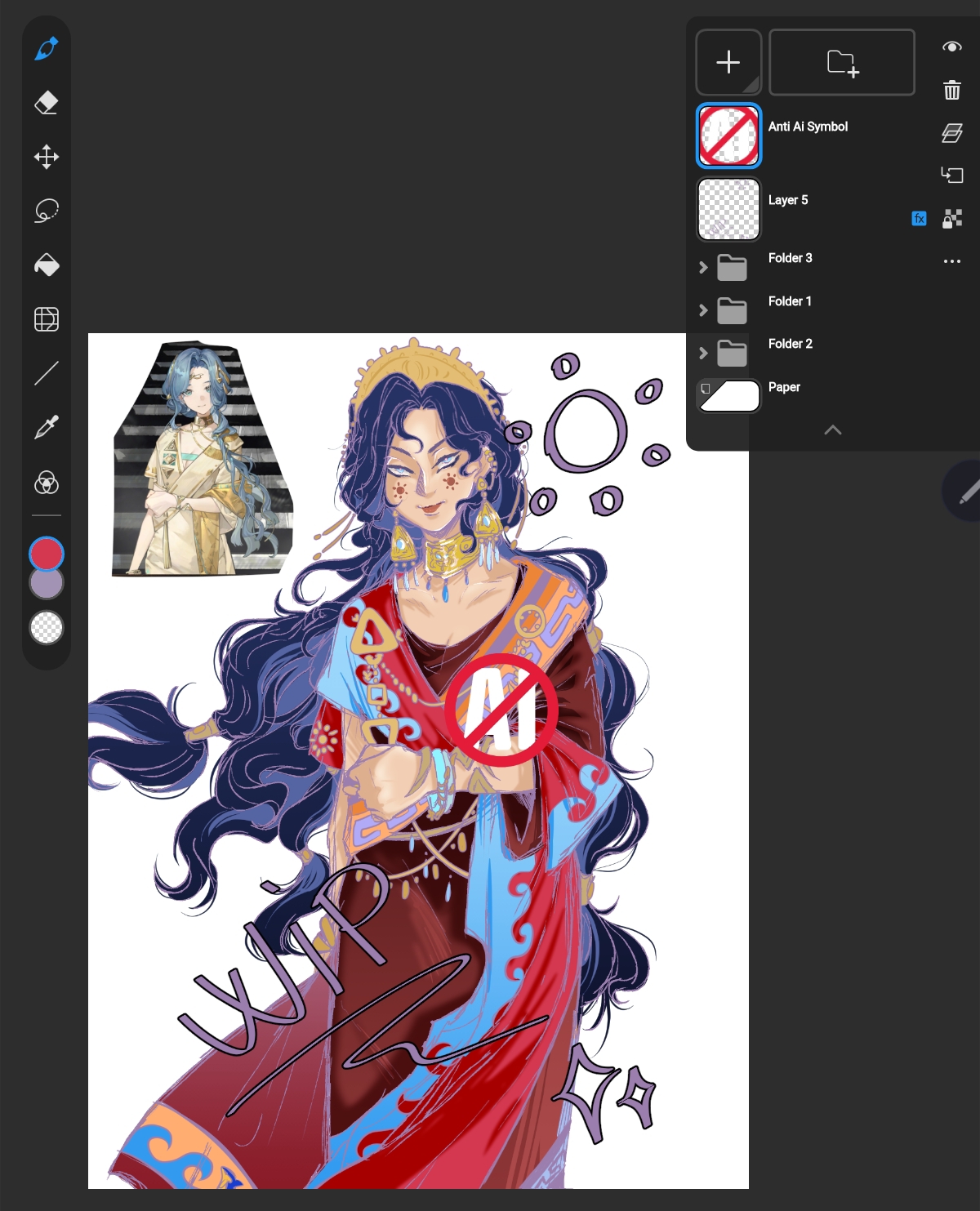Add a new layer with plus button
This screenshot has width=980, height=1211.
pos(728,62)
